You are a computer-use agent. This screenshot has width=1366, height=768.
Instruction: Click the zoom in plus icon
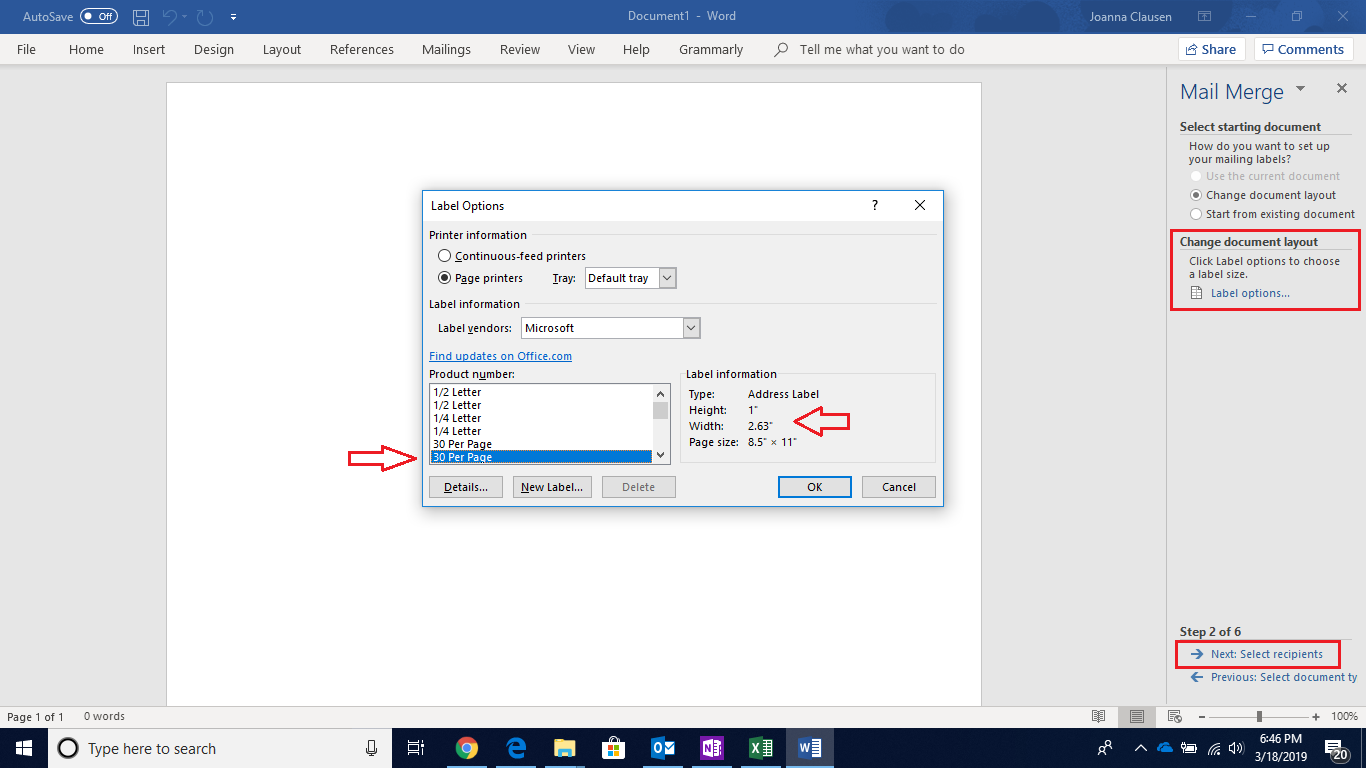pyautogui.click(x=1316, y=716)
